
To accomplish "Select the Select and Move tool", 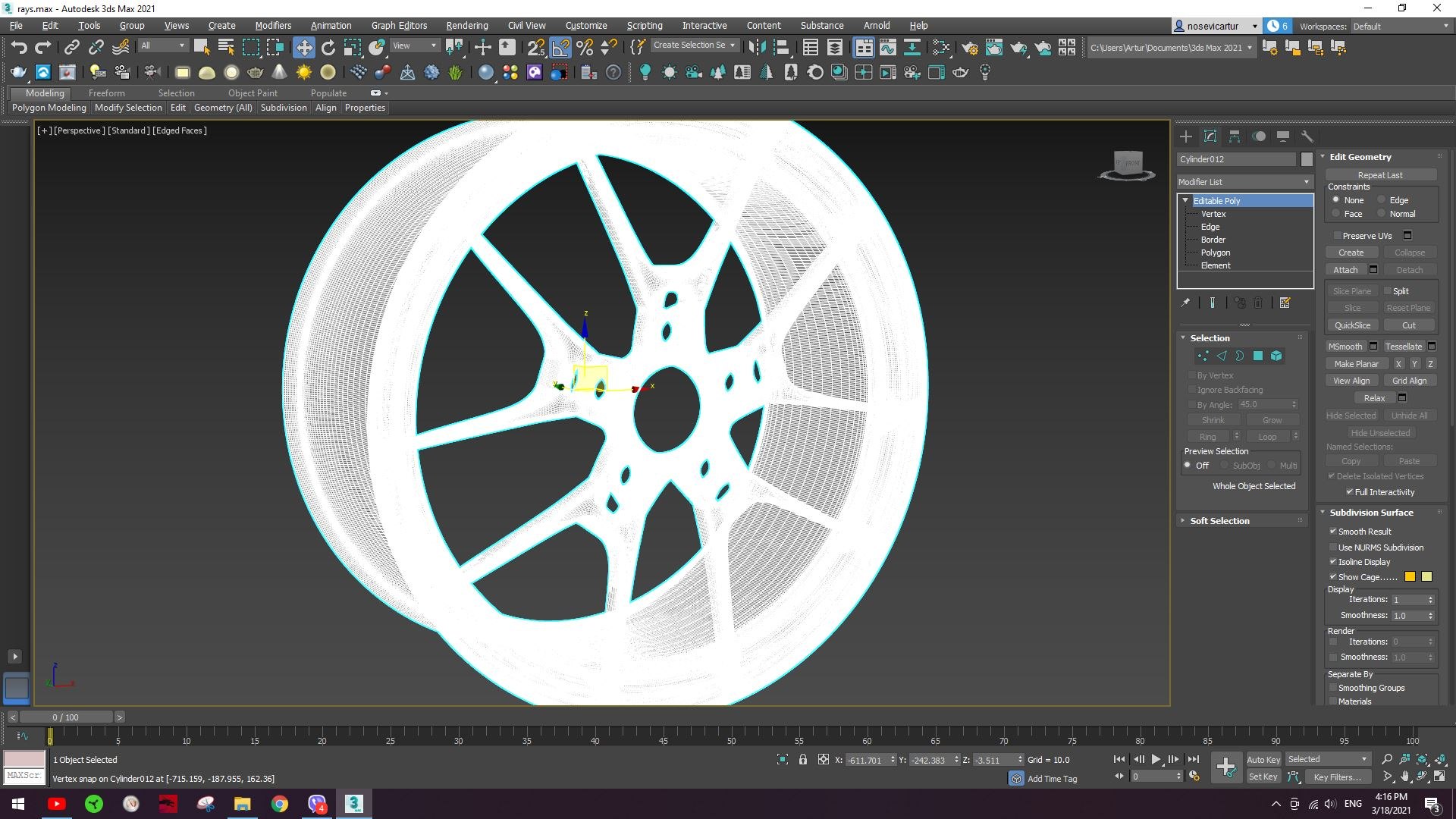I will point(303,48).
